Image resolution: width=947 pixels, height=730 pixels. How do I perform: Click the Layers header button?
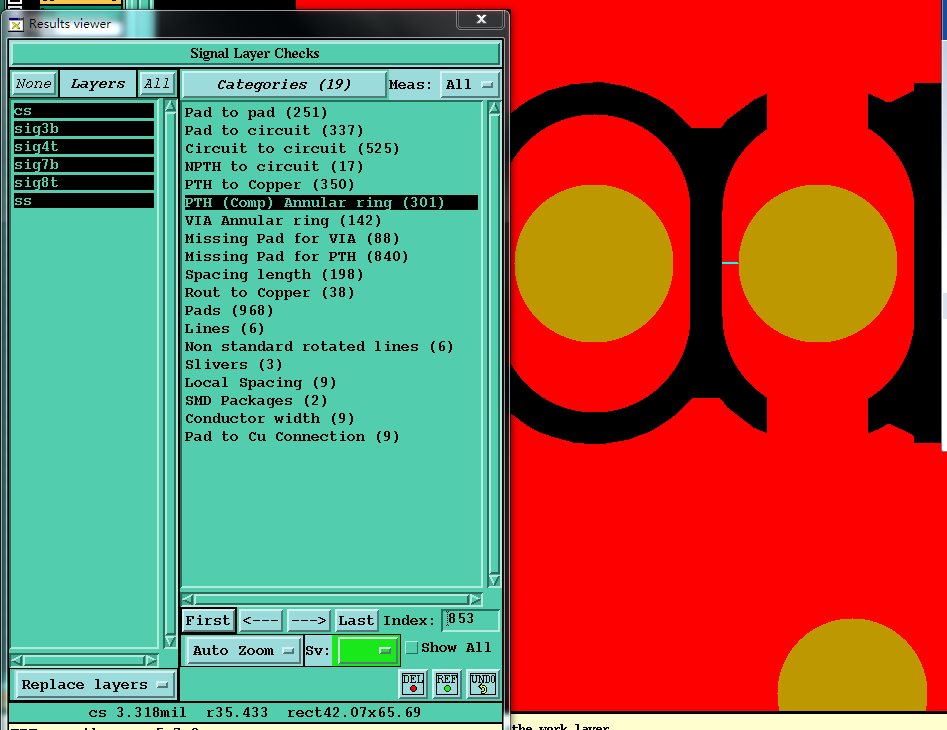click(98, 83)
